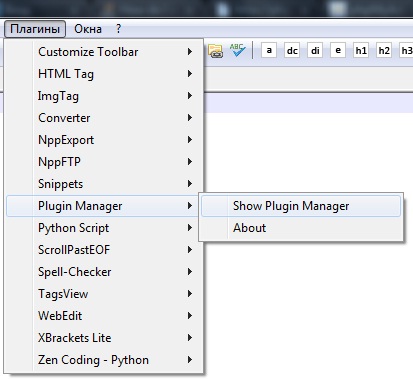Open the ? help menu
This screenshot has height=379, width=413.
pyautogui.click(x=119, y=29)
